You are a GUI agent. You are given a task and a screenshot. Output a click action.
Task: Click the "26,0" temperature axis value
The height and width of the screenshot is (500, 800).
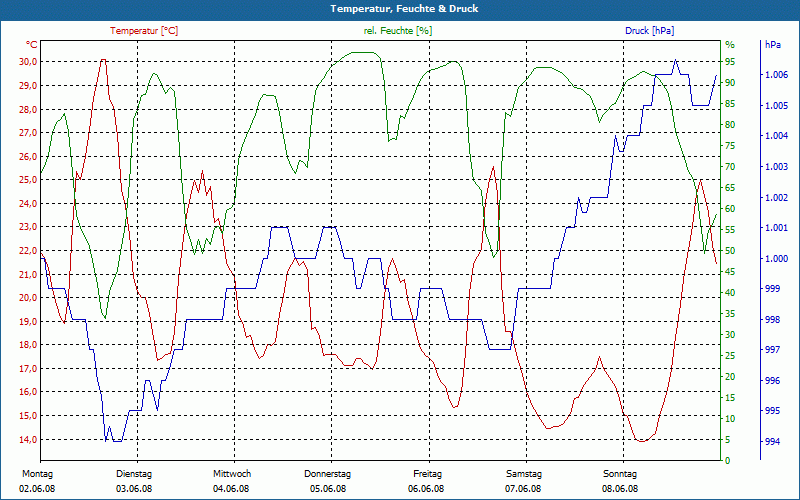[29, 156]
